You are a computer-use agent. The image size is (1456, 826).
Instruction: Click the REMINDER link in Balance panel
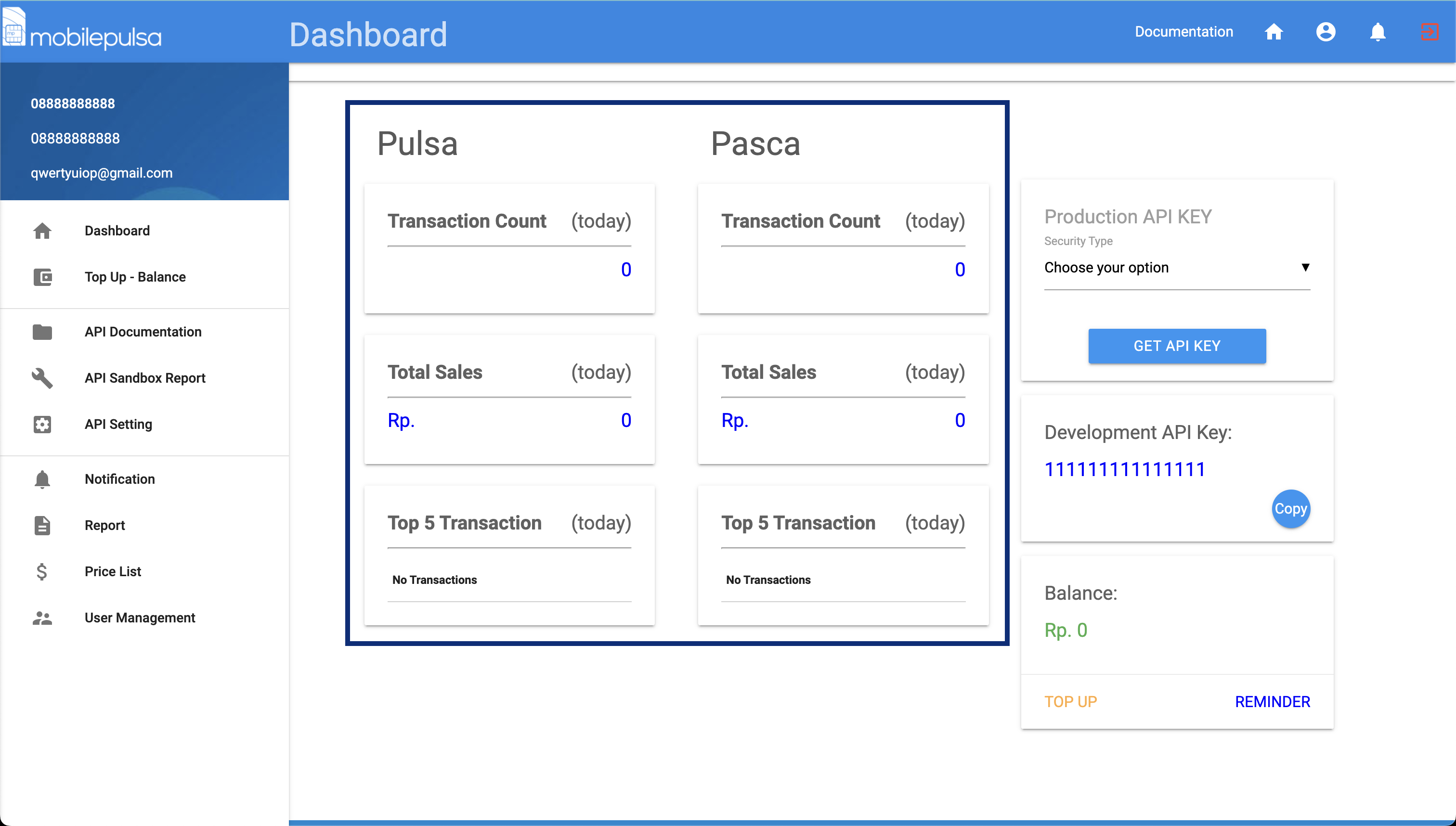1272,702
